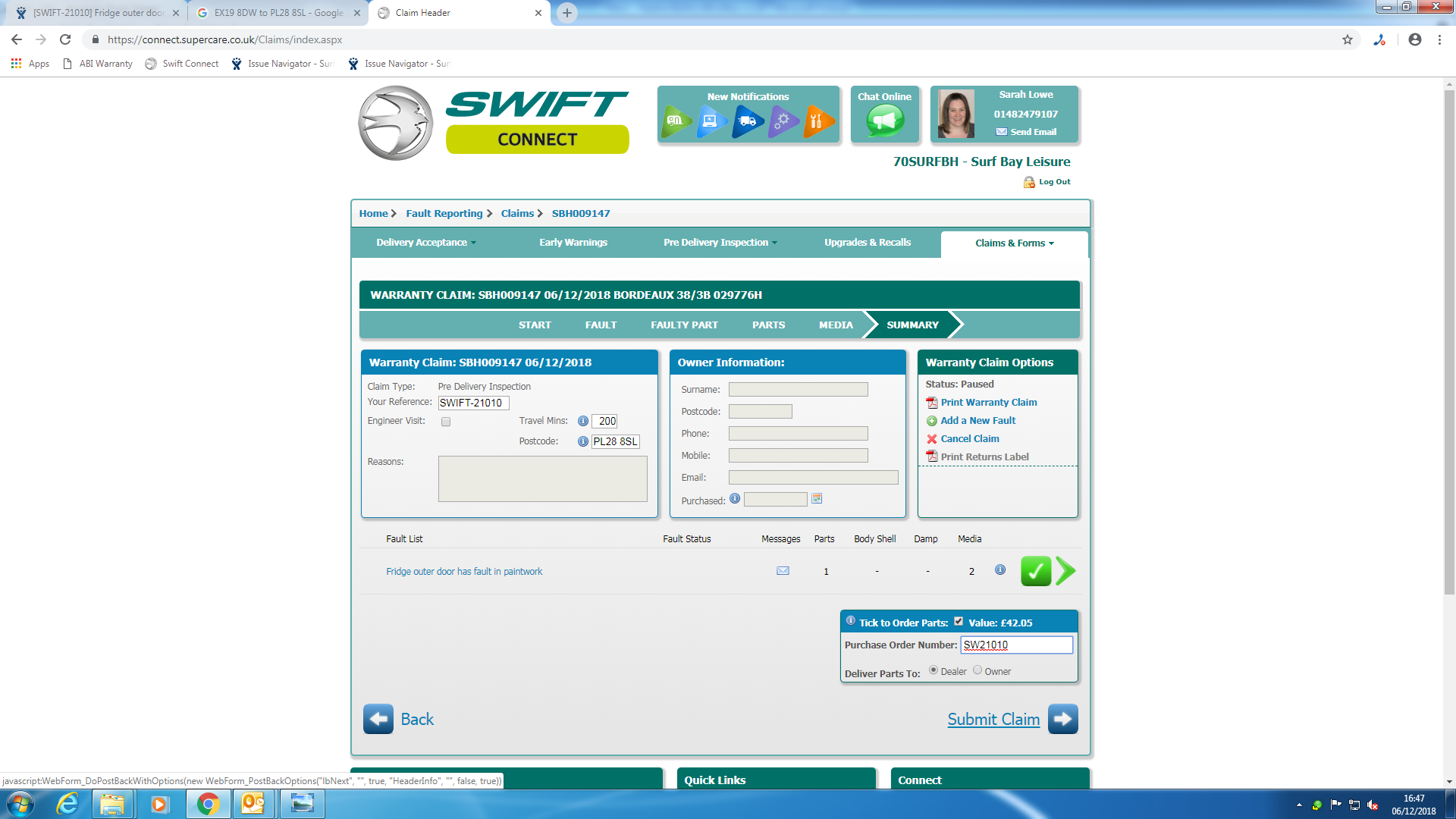Click Print Warranty Claim link
The image size is (1456, 819).
click(988, 403)
